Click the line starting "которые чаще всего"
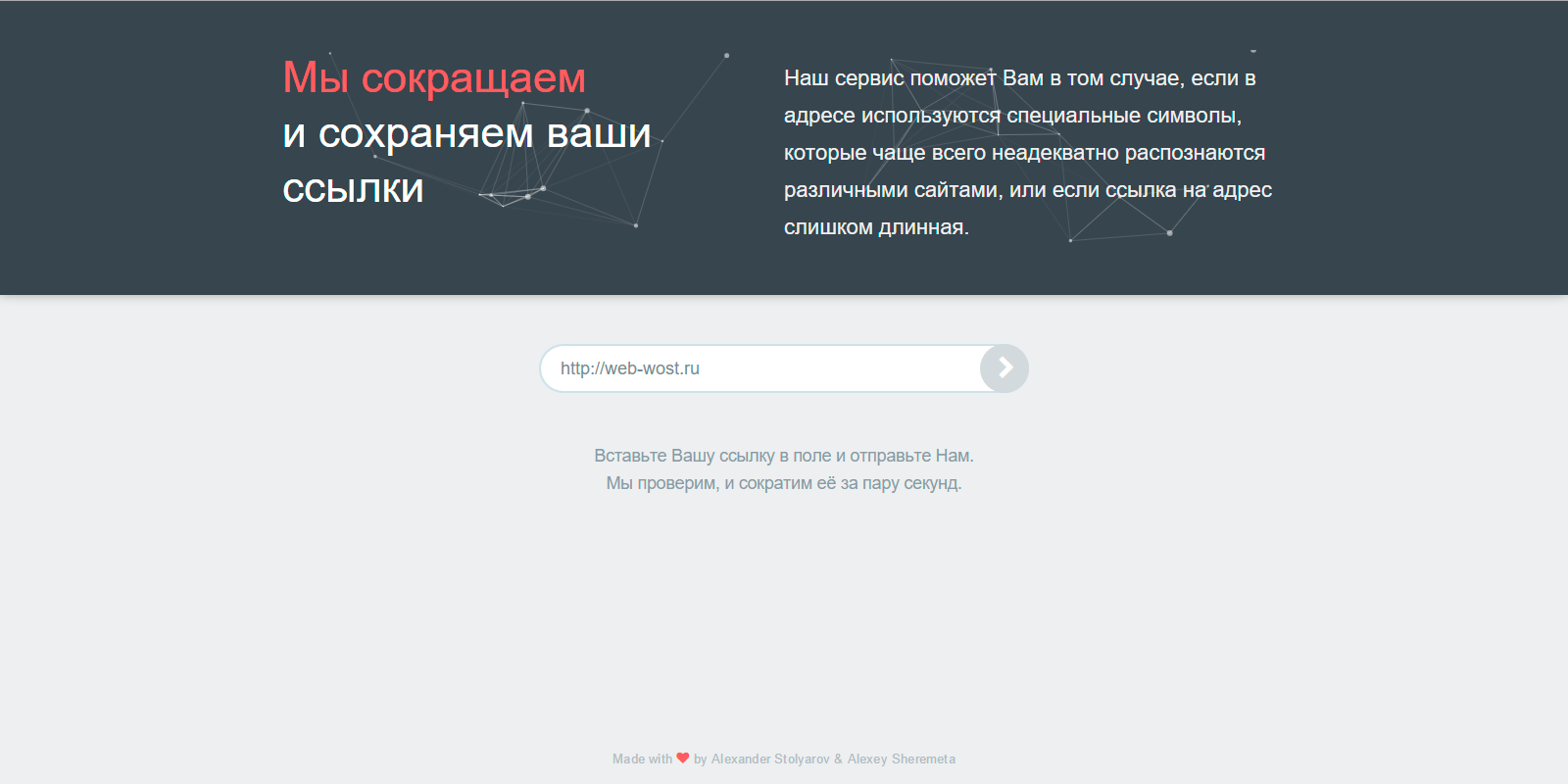The image size is (1568, 784). click(x=1024, y=153)
